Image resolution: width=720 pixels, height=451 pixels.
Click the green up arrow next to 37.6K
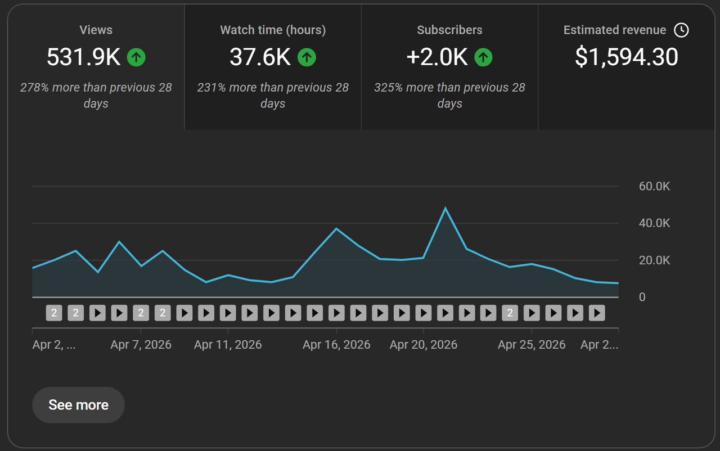pos(307,57)
